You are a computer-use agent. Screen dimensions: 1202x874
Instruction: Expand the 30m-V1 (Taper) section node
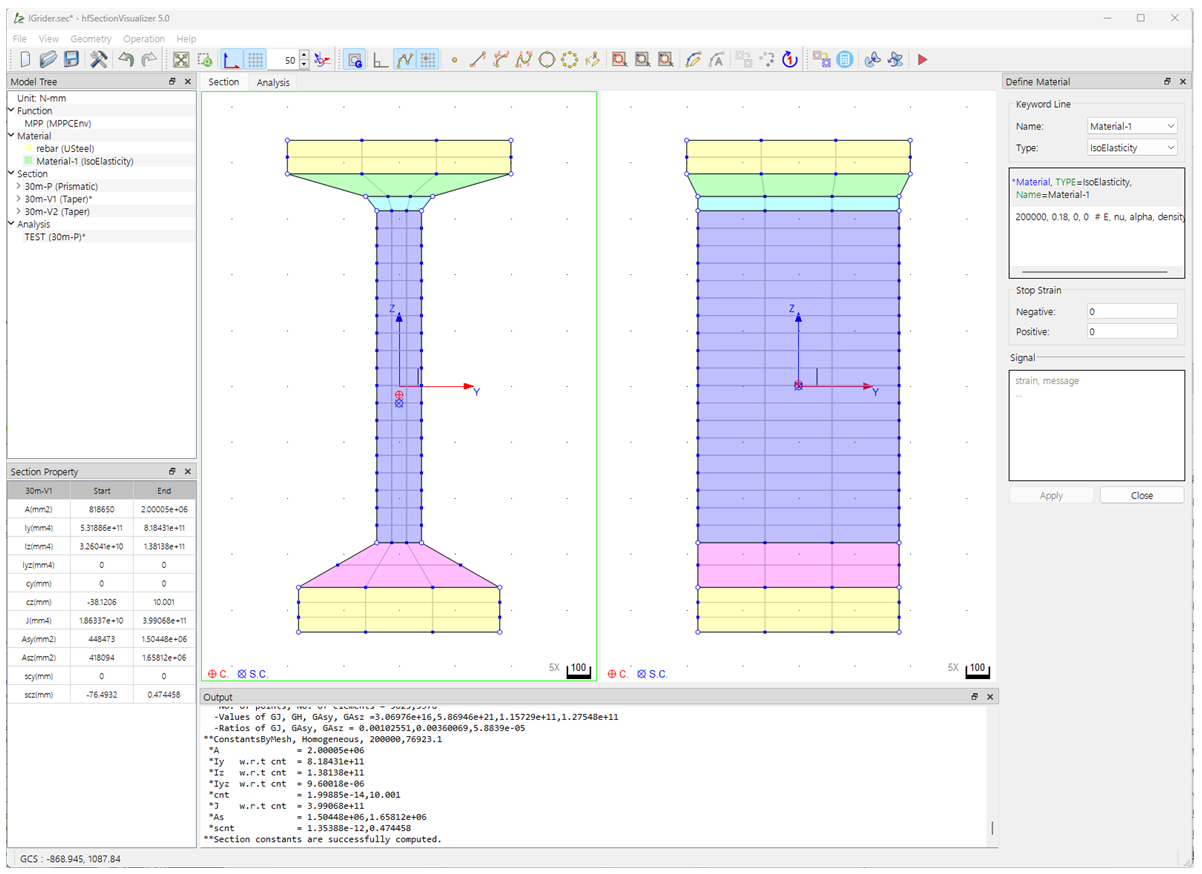point(19,199)
